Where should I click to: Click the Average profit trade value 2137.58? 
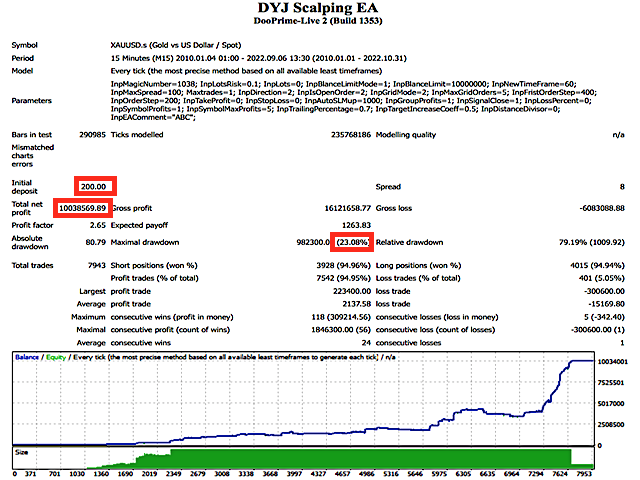356,304
